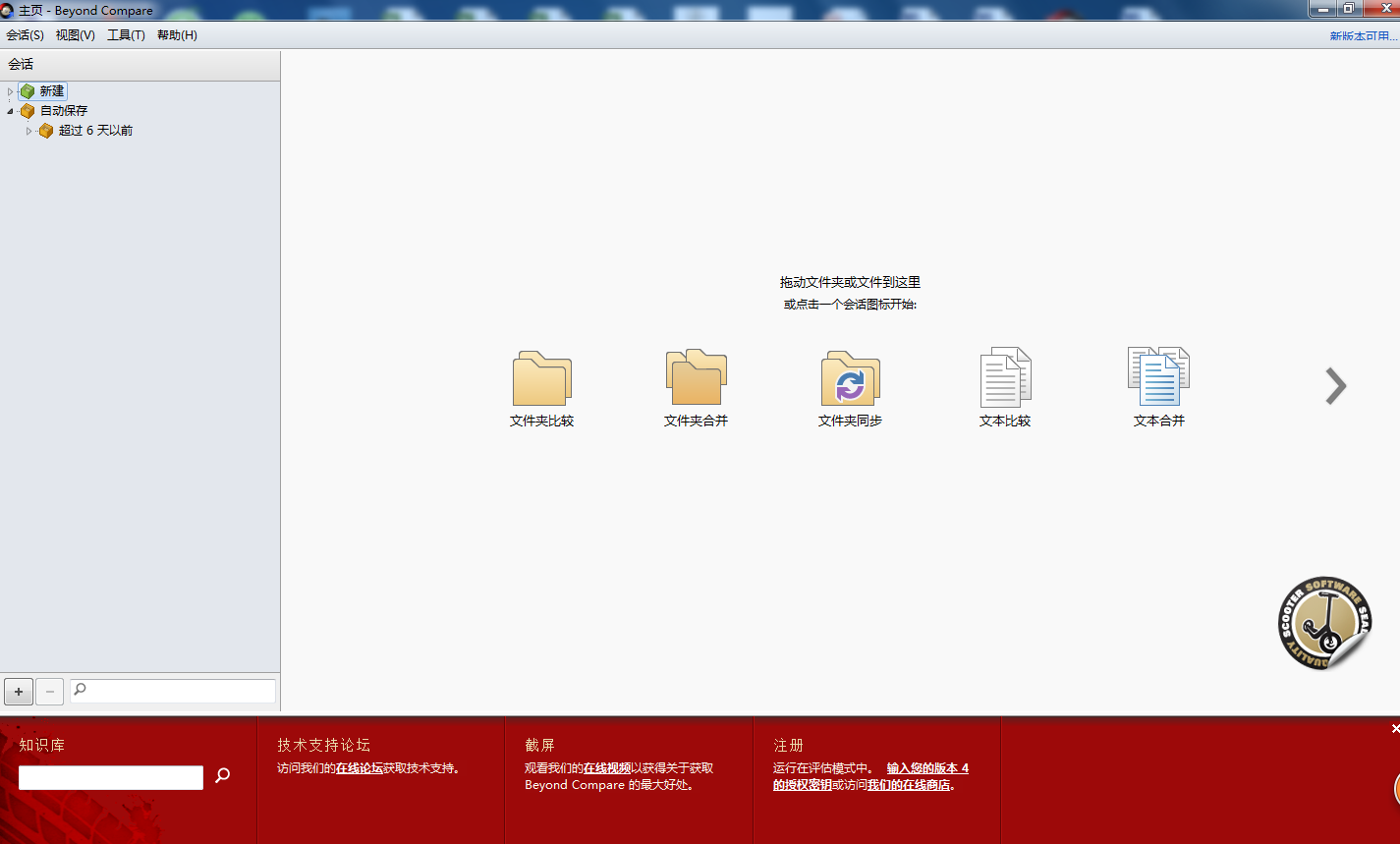This screenshot has width=1400, height=844.
Task: Expand the 超过 6 天以前 node
Action: tap(28, 131)
